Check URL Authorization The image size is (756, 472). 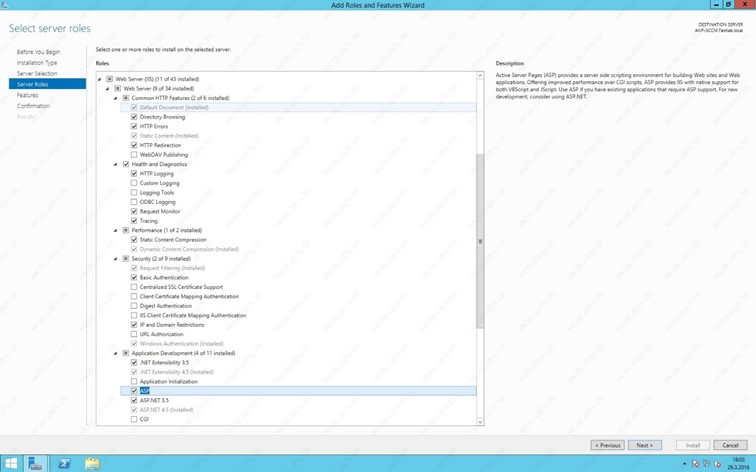tap(134, 334)
